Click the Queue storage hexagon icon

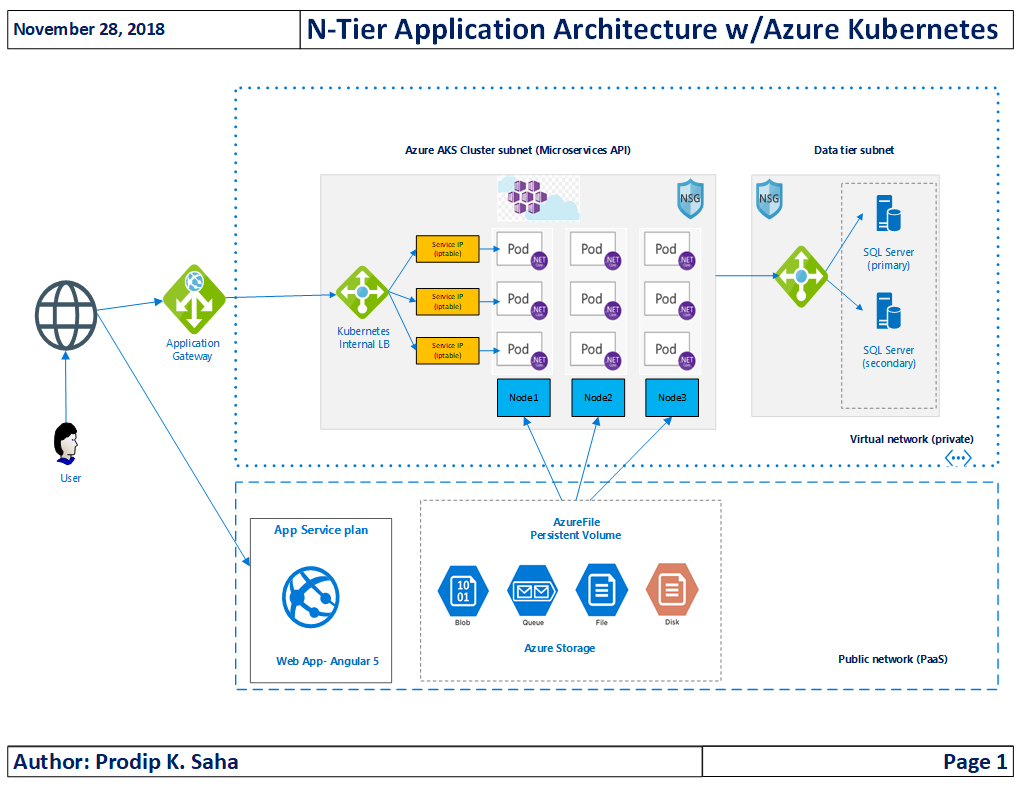[x=533, y=591]
